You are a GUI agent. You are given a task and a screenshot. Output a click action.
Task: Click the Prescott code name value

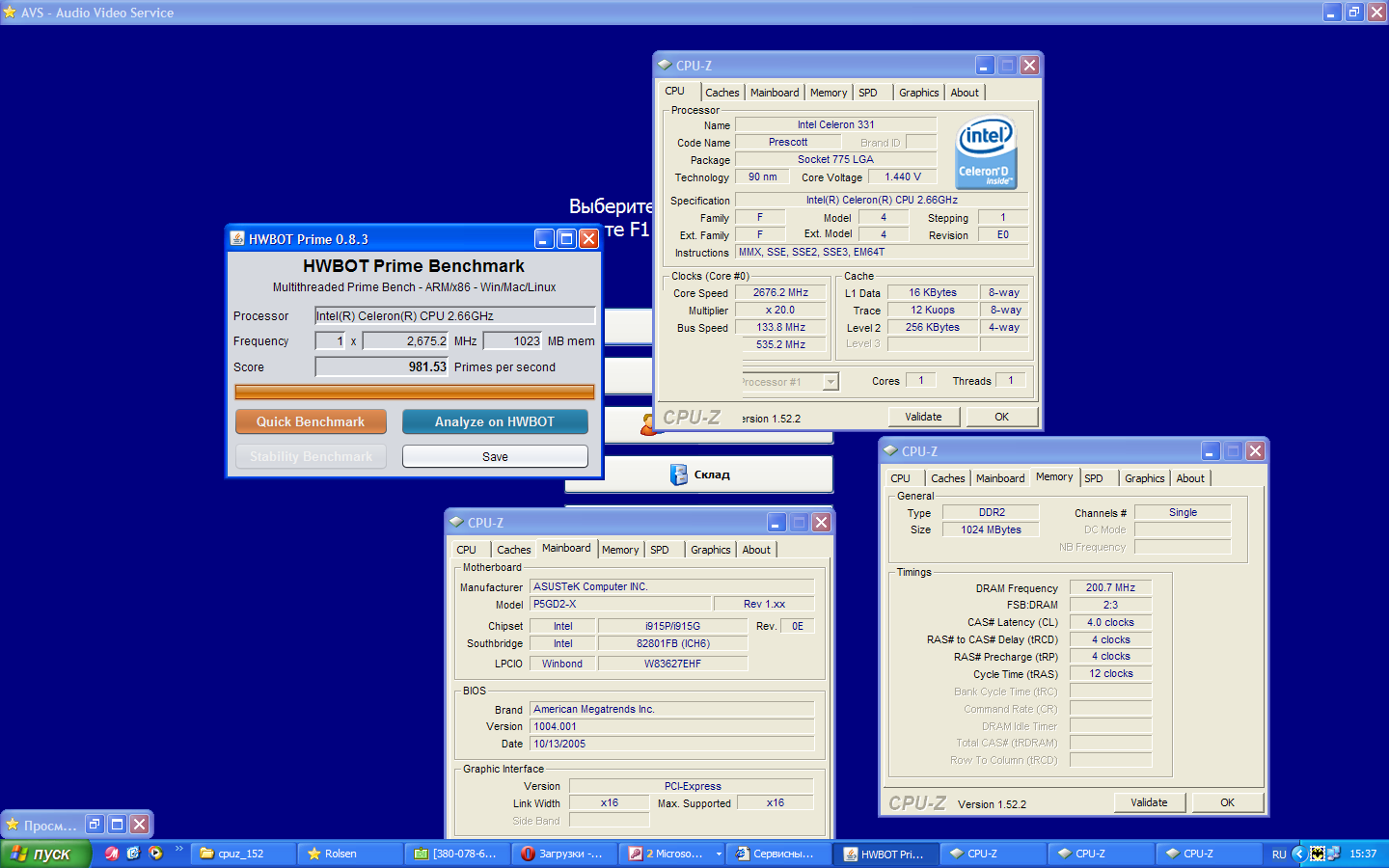point(788,142)
